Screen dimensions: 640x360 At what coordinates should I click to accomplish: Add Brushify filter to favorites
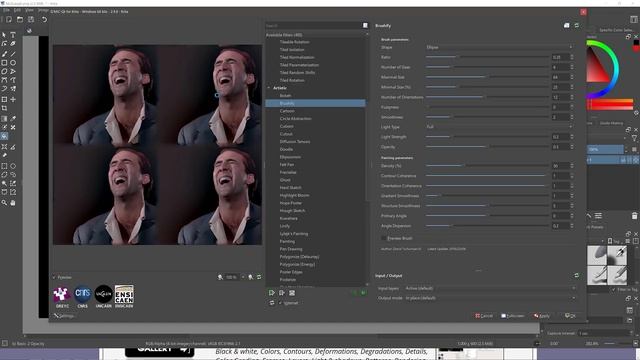271,293
